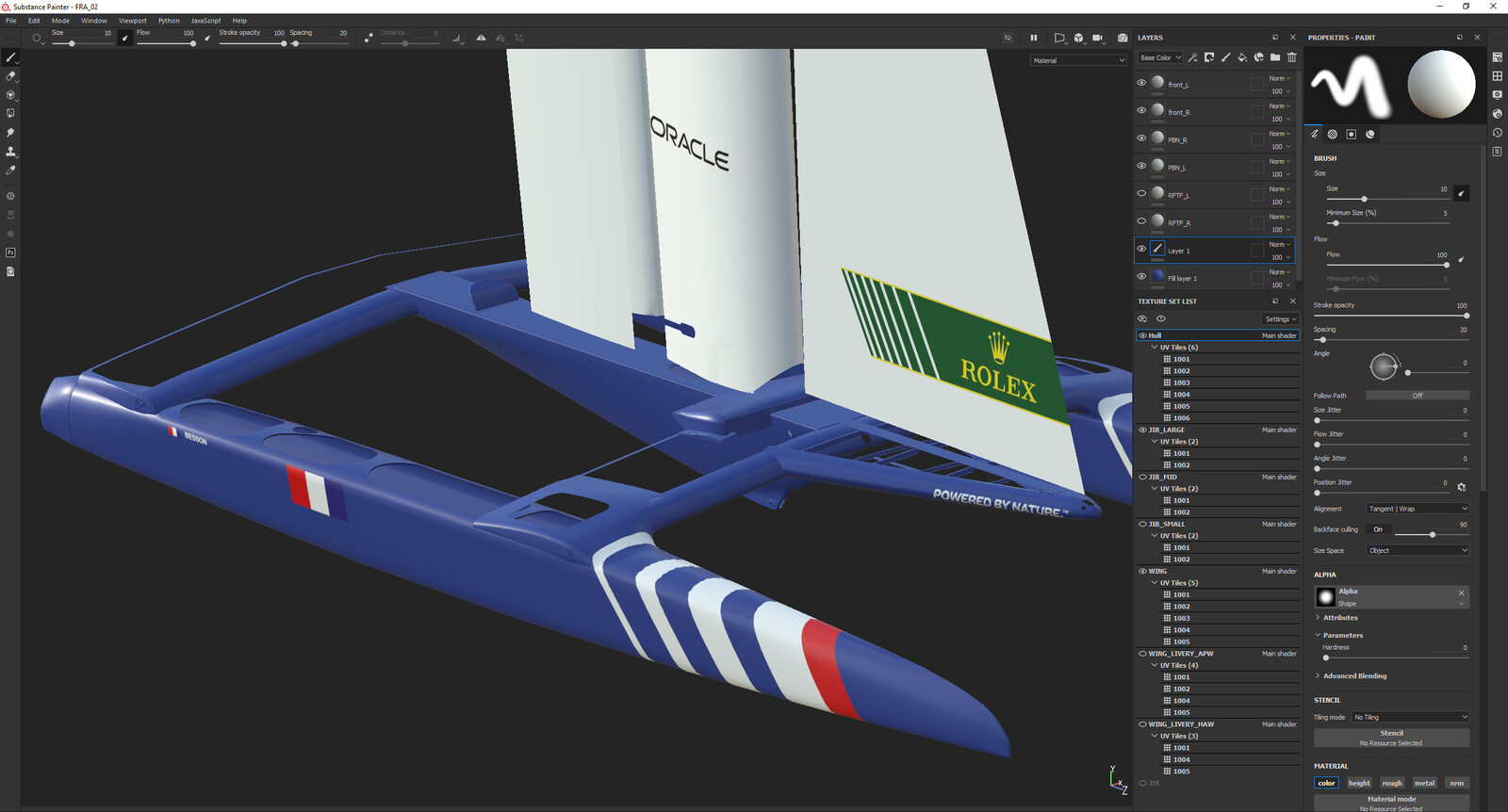Open the Mode menu

pyautogui.click(x=60, y=21)
